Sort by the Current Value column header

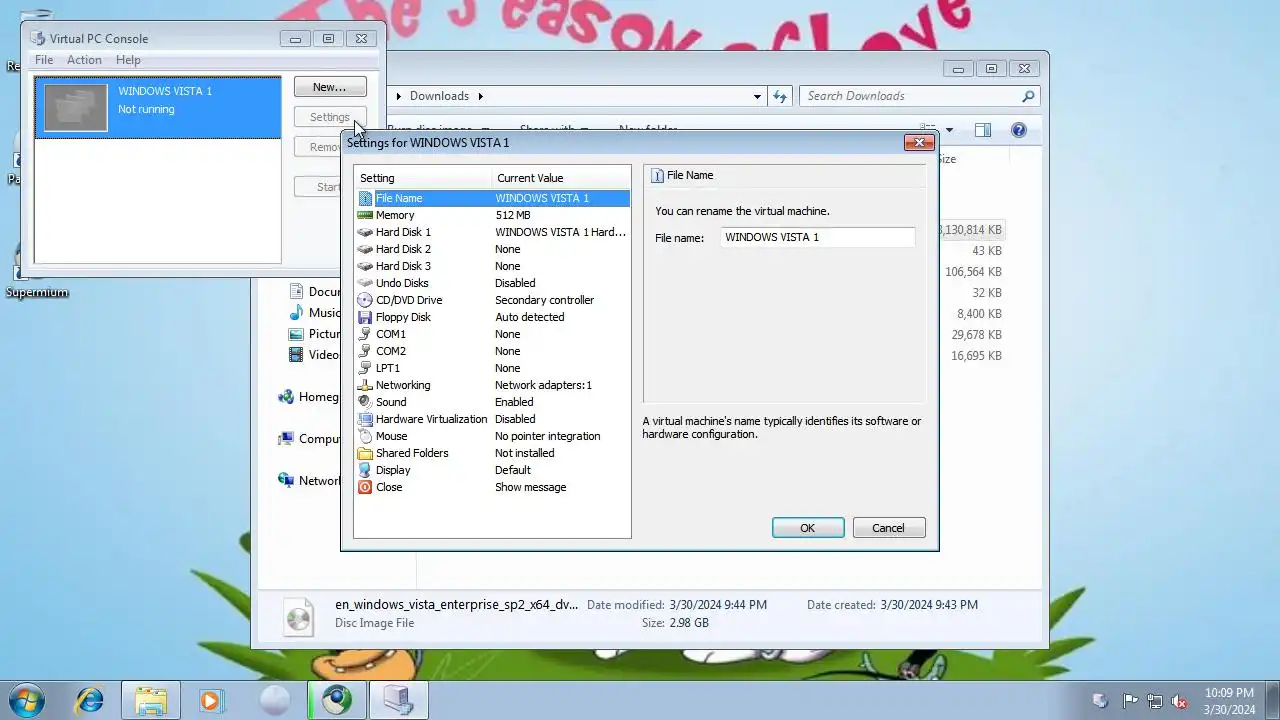click(x=562, y=178)
